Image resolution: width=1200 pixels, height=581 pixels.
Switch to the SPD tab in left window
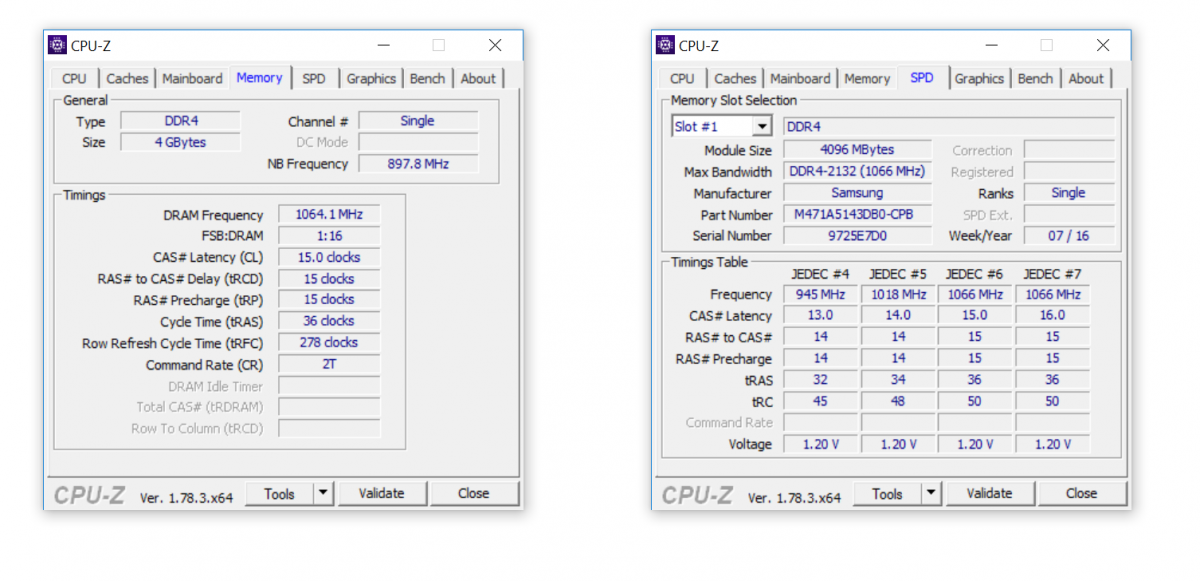tap(314, 78)
